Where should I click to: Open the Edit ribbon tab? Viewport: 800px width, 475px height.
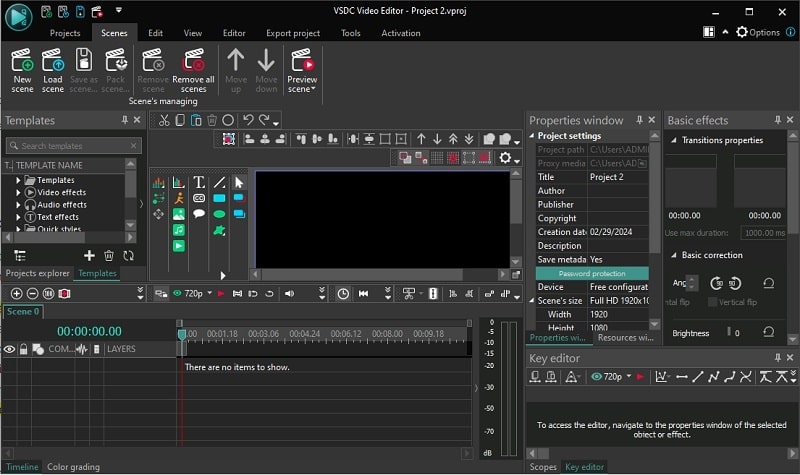[x=156, y=33]
